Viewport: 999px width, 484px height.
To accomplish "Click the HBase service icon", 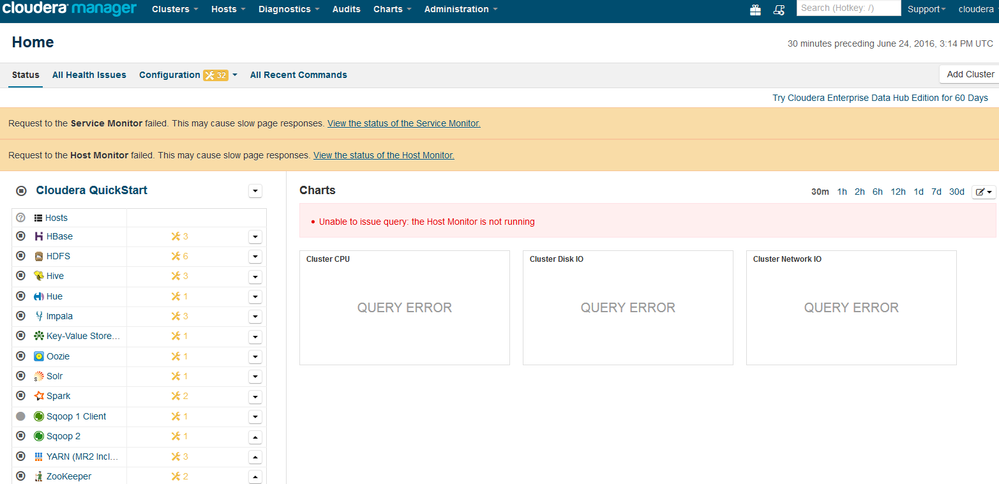I will pos(39,236).
